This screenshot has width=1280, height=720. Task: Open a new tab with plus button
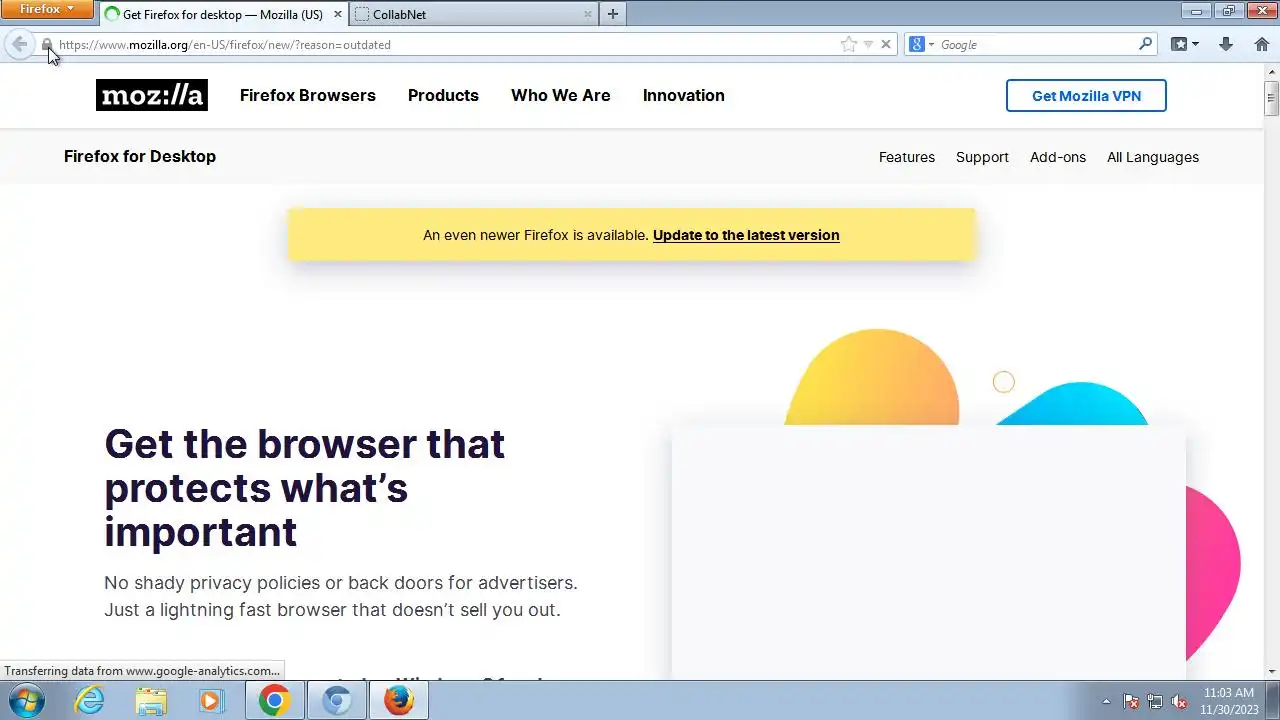coord(613,14)
